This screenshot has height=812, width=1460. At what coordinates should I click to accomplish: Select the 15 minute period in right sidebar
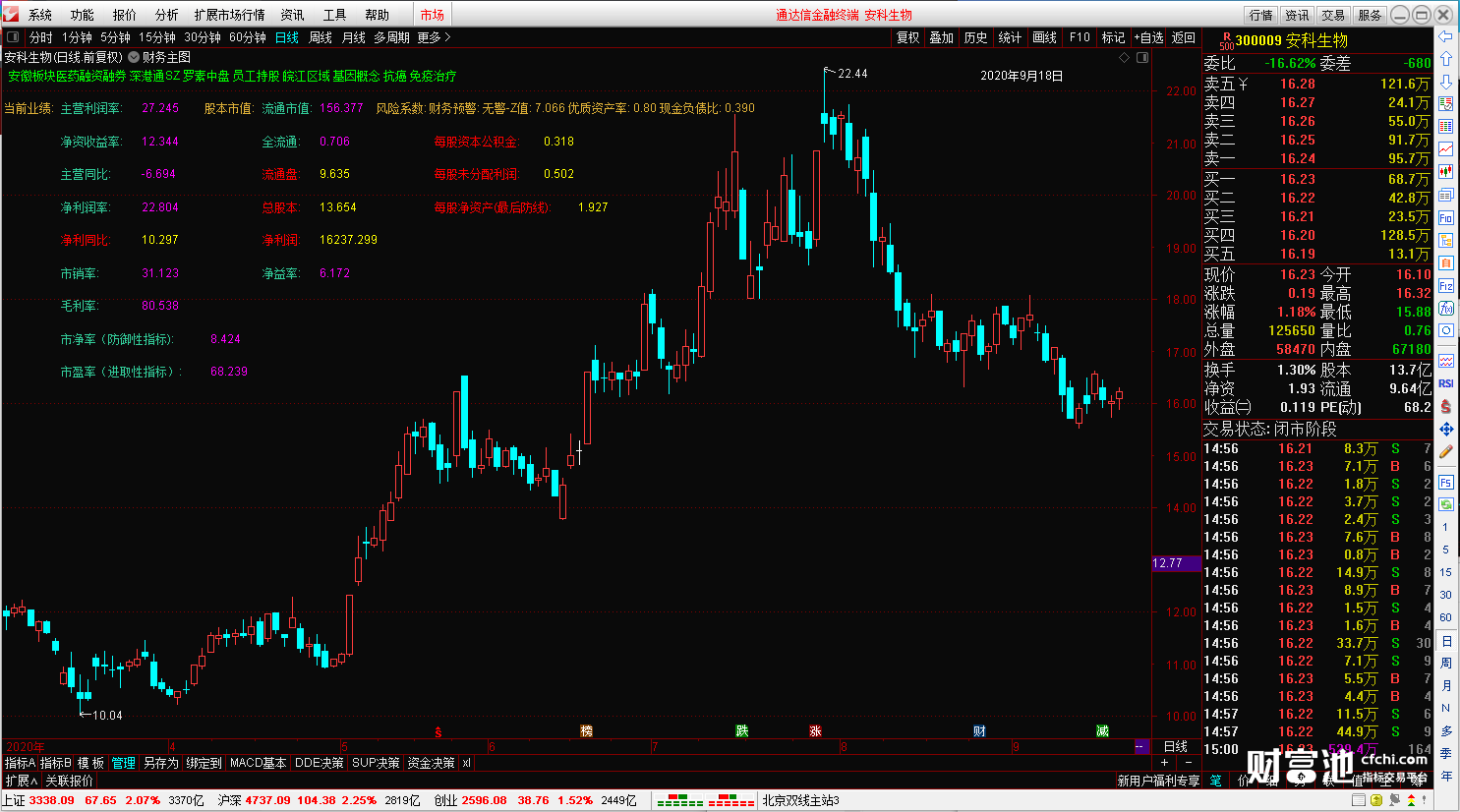click(x=1446, y=572)
